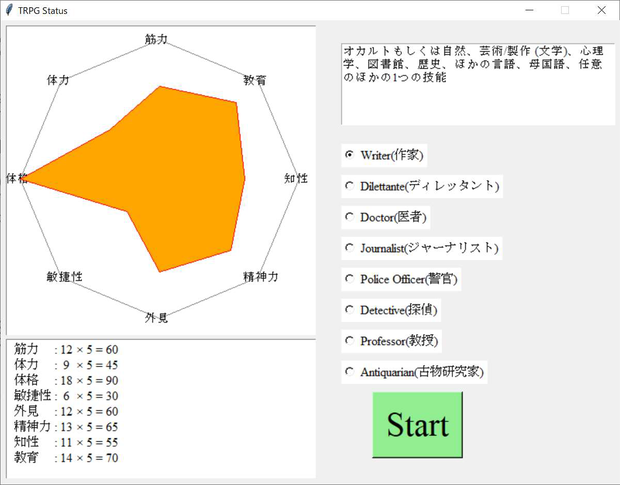Pick the Antiquarian(古物研究家) occupation
Viewport: 620px width, 485px height.
click(414, 372)
